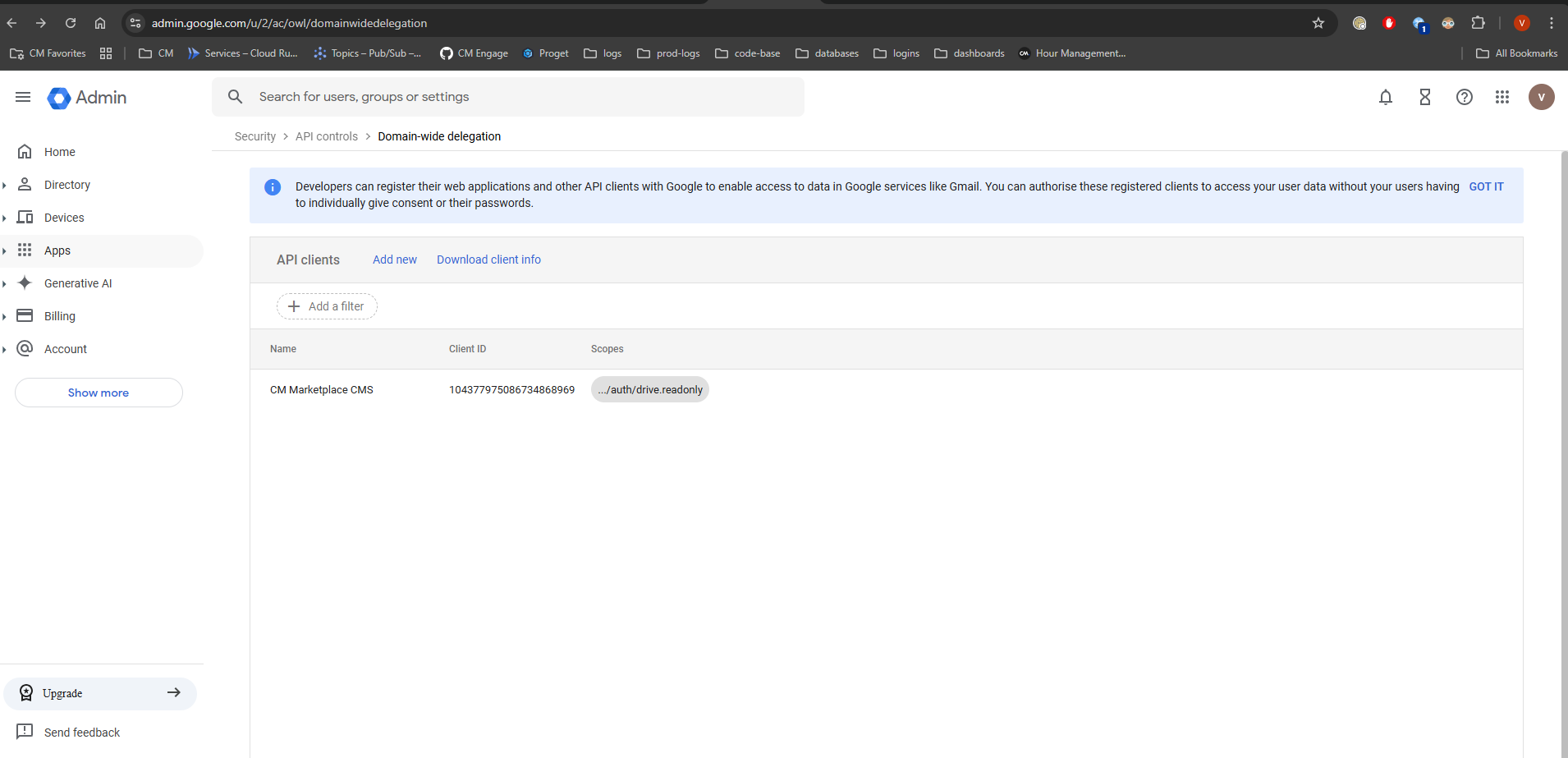Click the info icon in the banner
Screen dimensions: 1568x758
click(273, 187)
